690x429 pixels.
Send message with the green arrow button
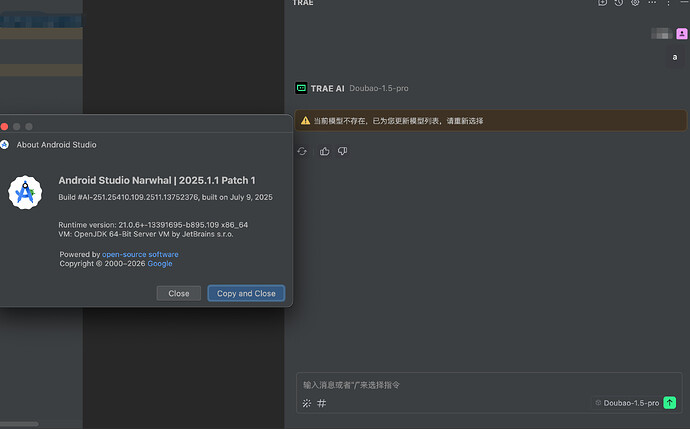tap(669, 402)
